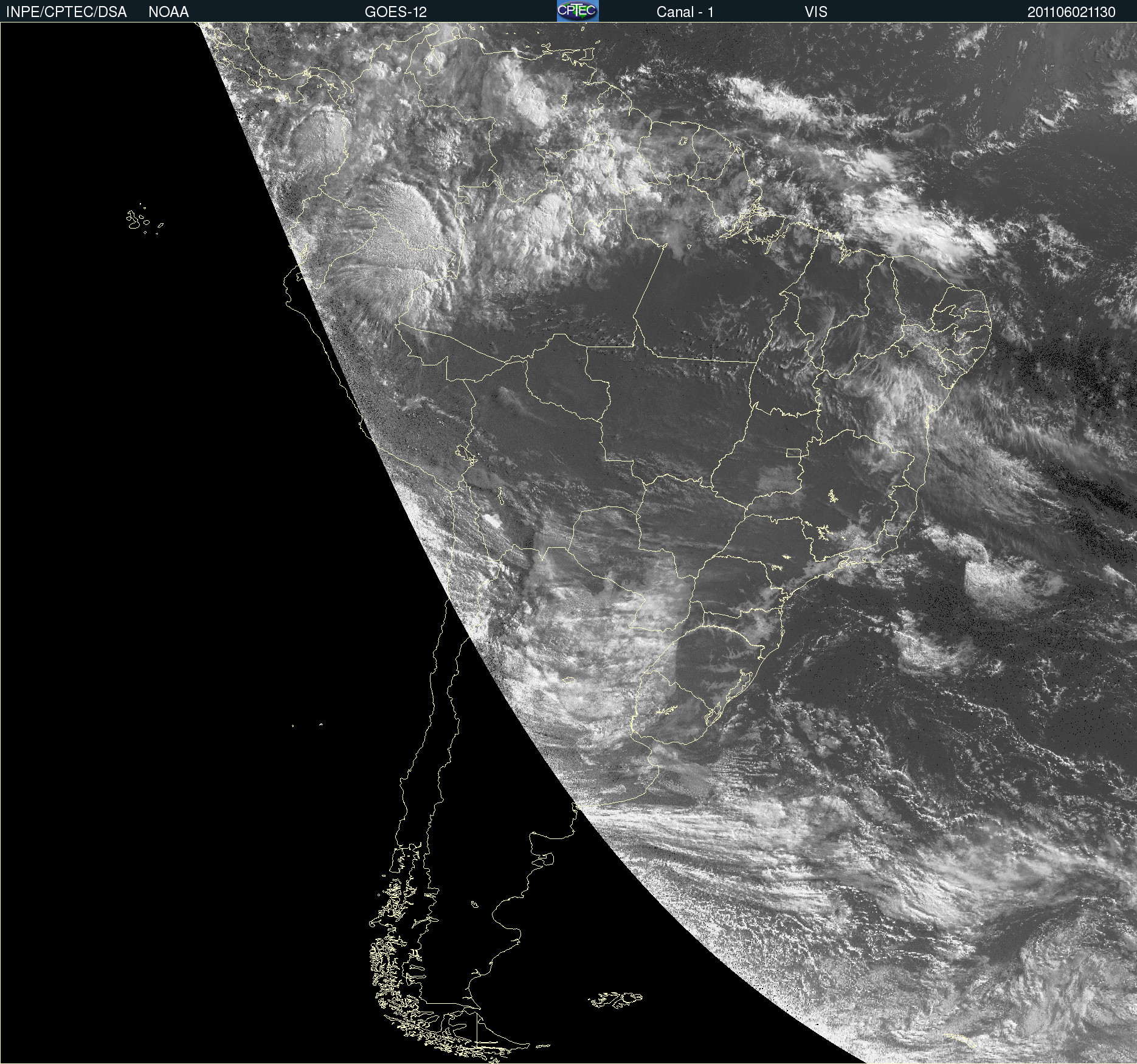Click the NOAA label in header
This screenshot has height=1064, width=1137.
[168, 12]
